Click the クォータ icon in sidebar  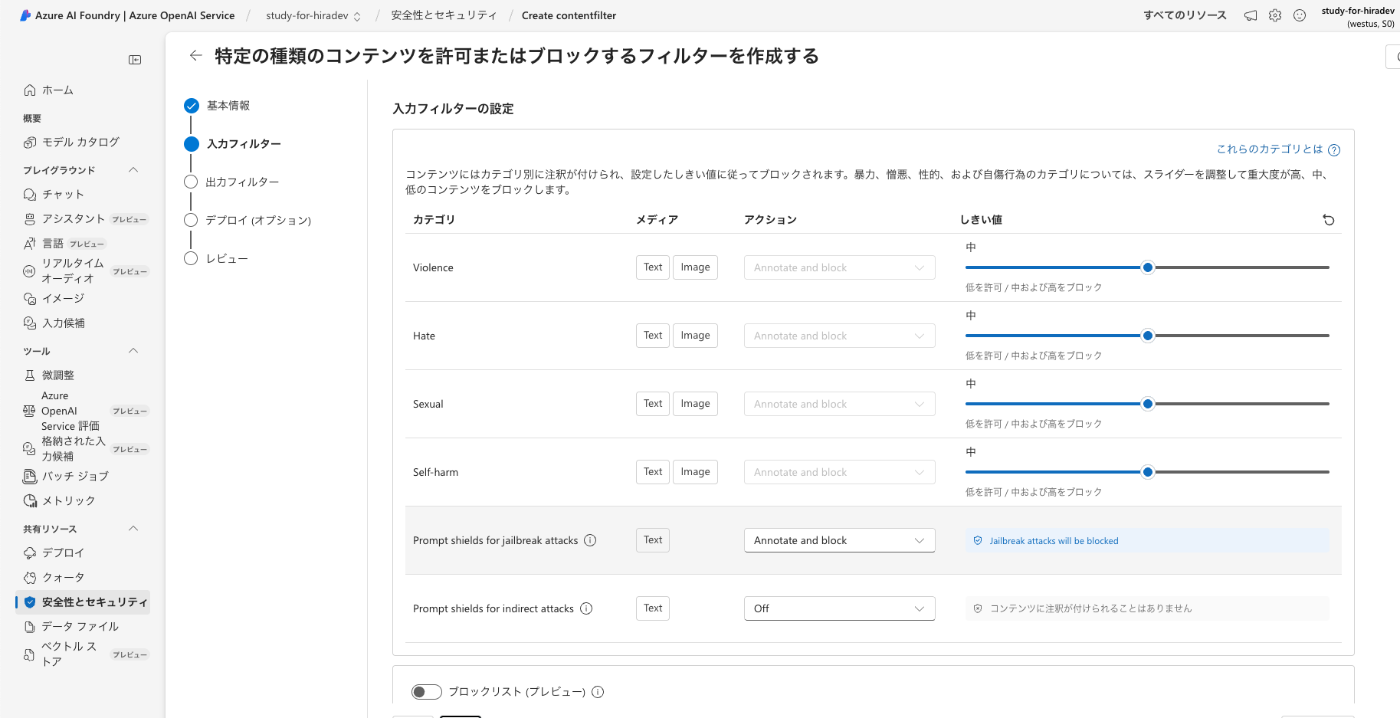(x=29, y=577)
